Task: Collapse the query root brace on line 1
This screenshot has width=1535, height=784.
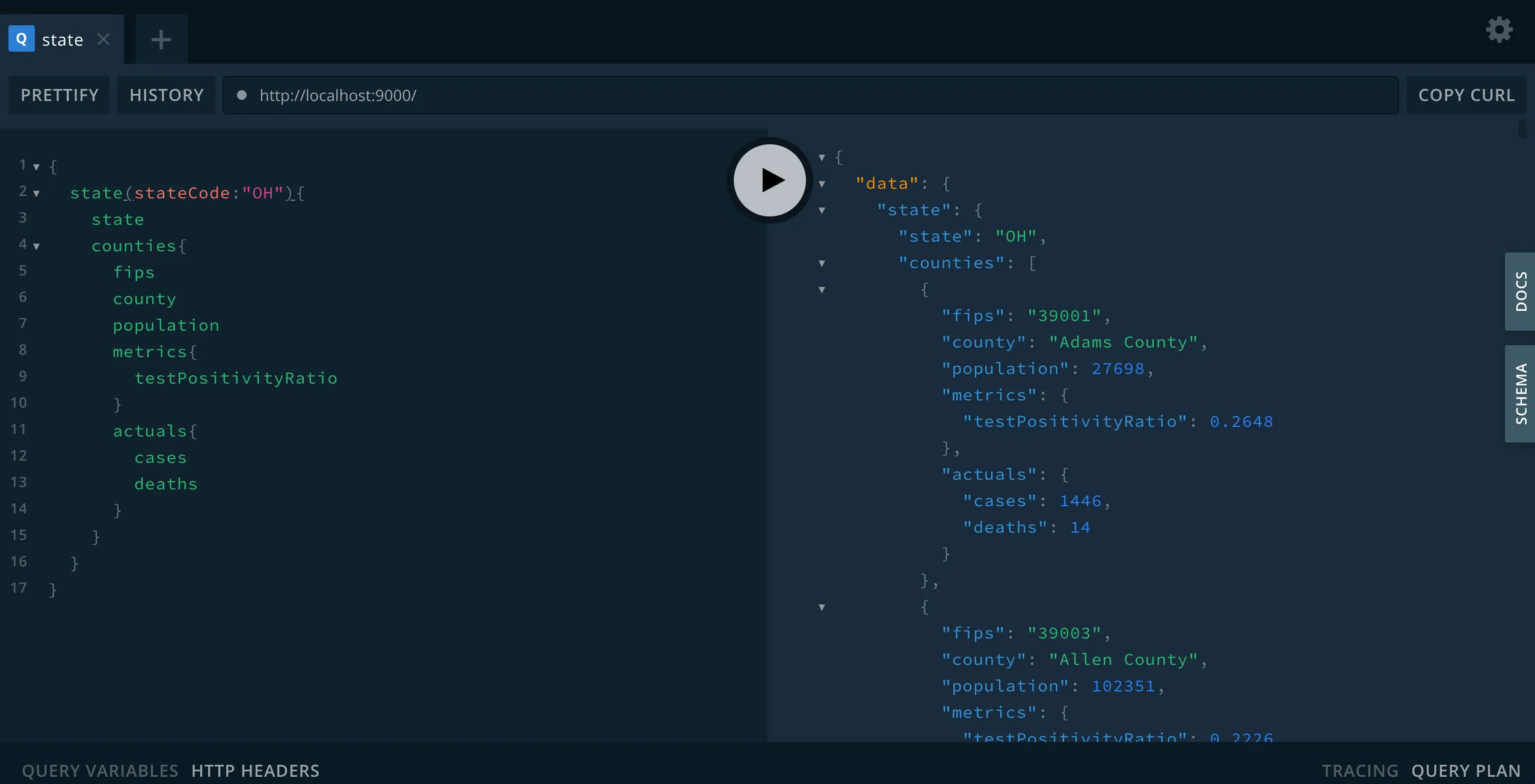Action: pyautogui.click(x=36, y=167)
